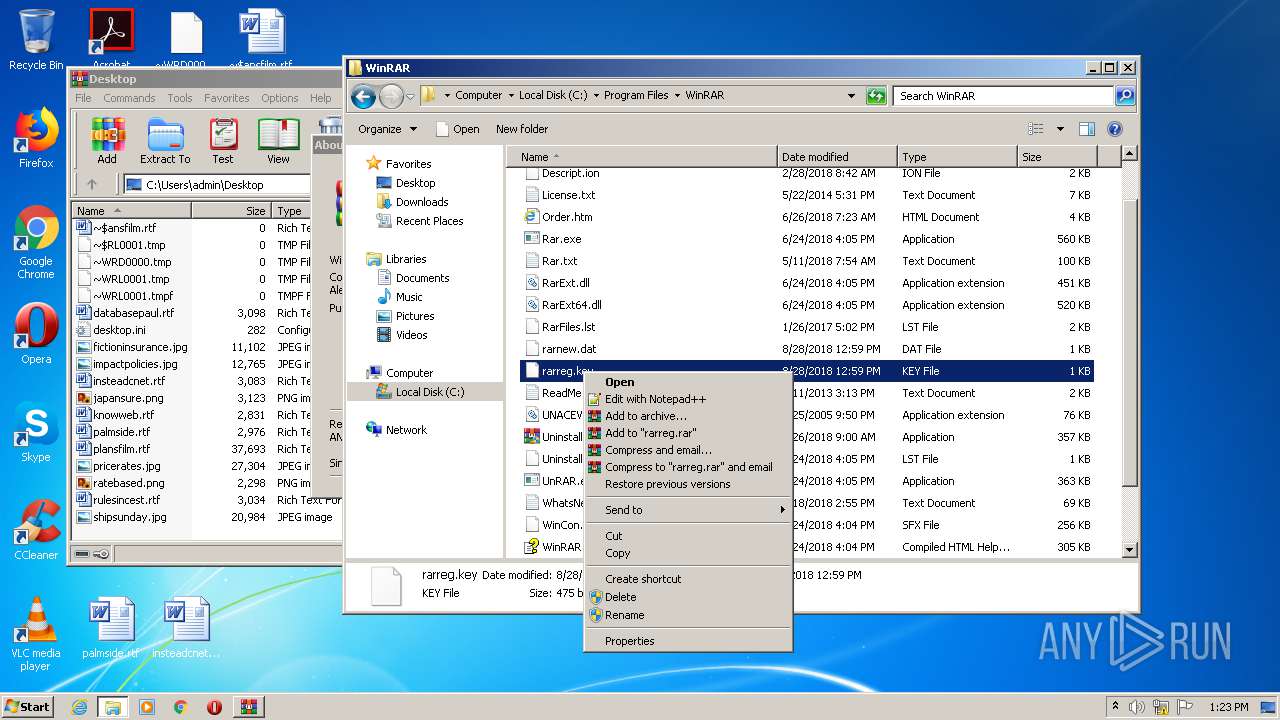Show hidden system tray icons
This screenshot has height=720, width=1280.
tap(1115, 707)
